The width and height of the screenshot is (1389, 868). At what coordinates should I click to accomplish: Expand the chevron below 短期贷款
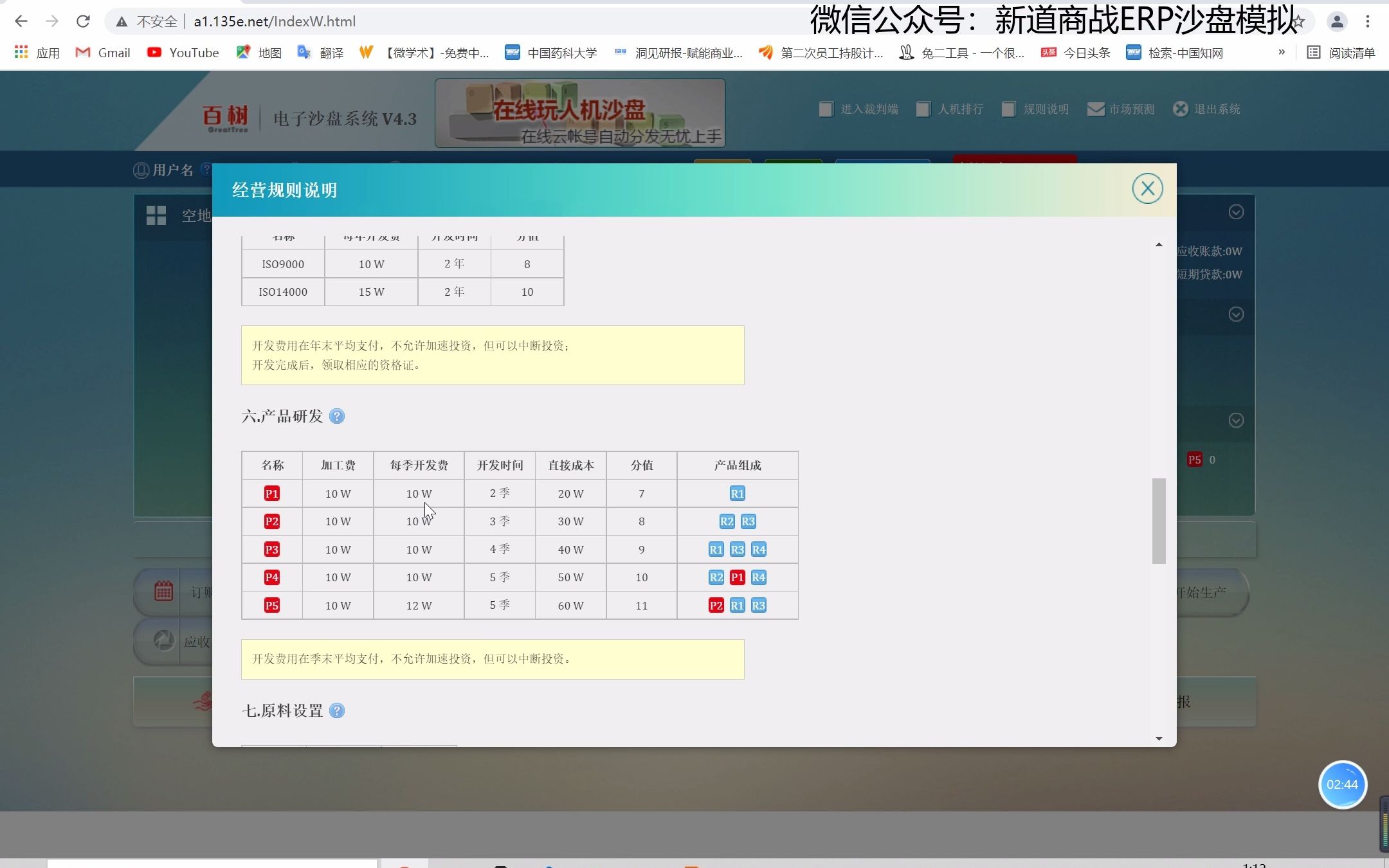tap(1236, 314)
